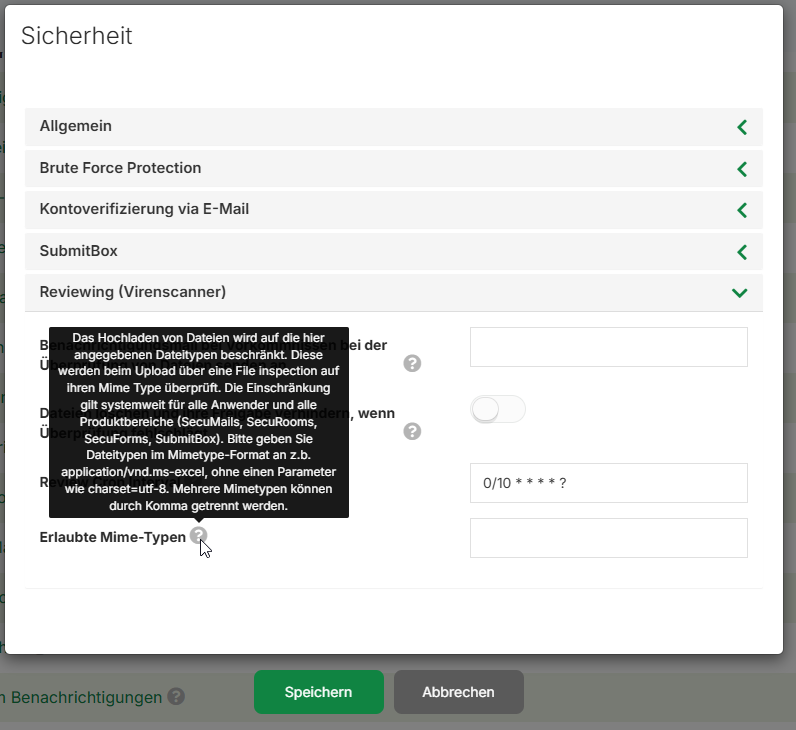Click help icon next to Benachrichtigungen behind dialog
This screenshot has height=730, width=796.
177,697
